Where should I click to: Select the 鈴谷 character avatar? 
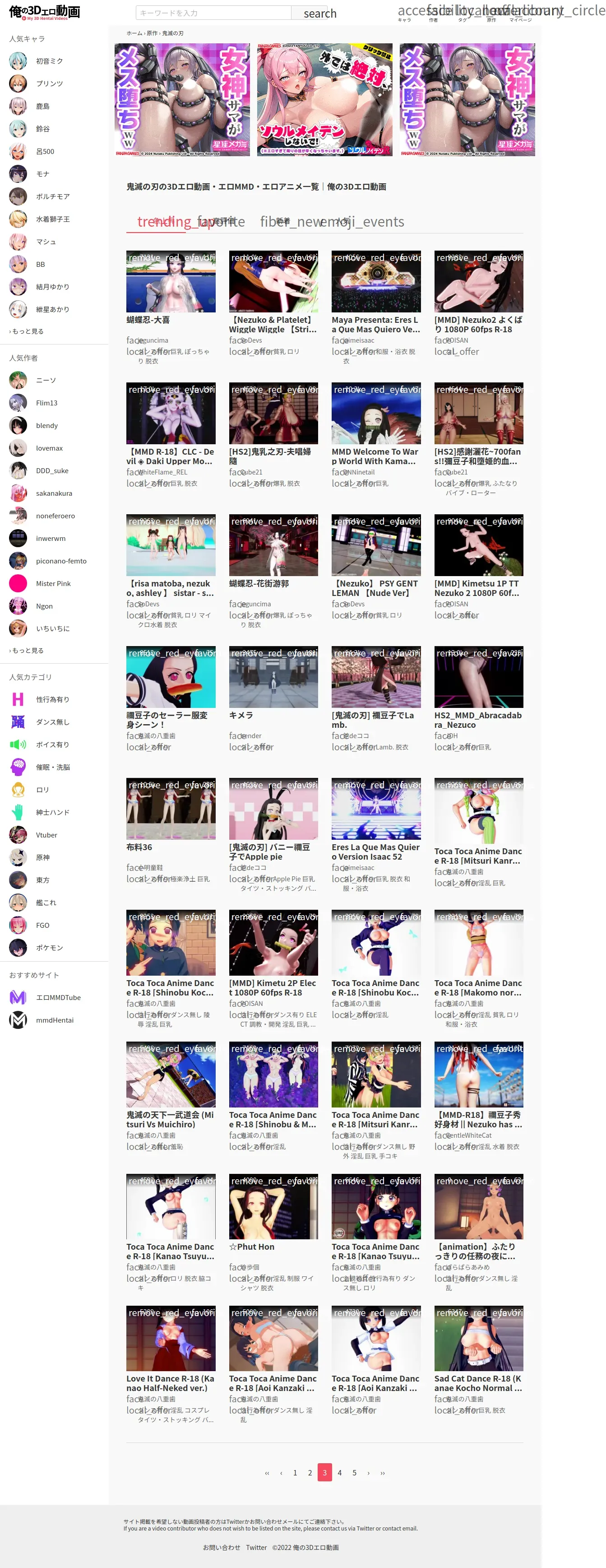click(18, 128)
